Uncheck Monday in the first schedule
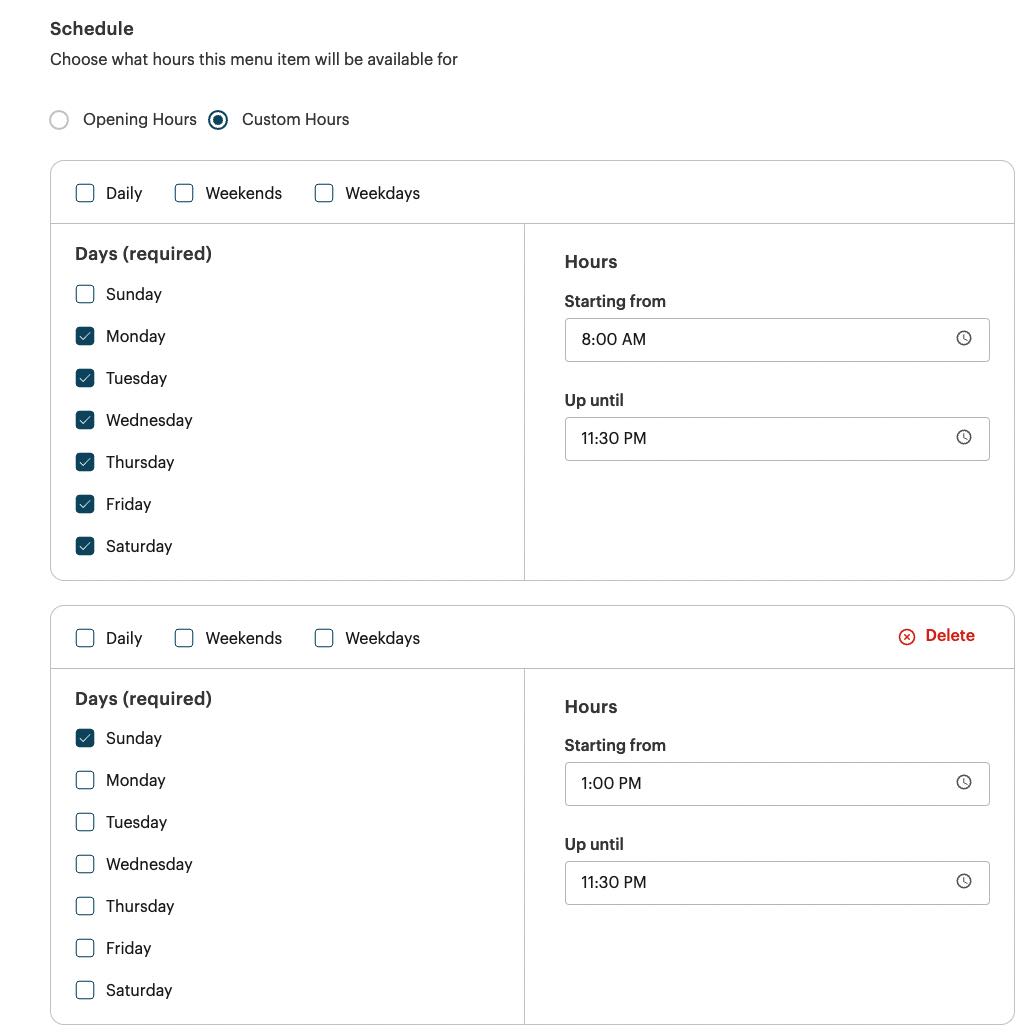 tap(85, 336)
